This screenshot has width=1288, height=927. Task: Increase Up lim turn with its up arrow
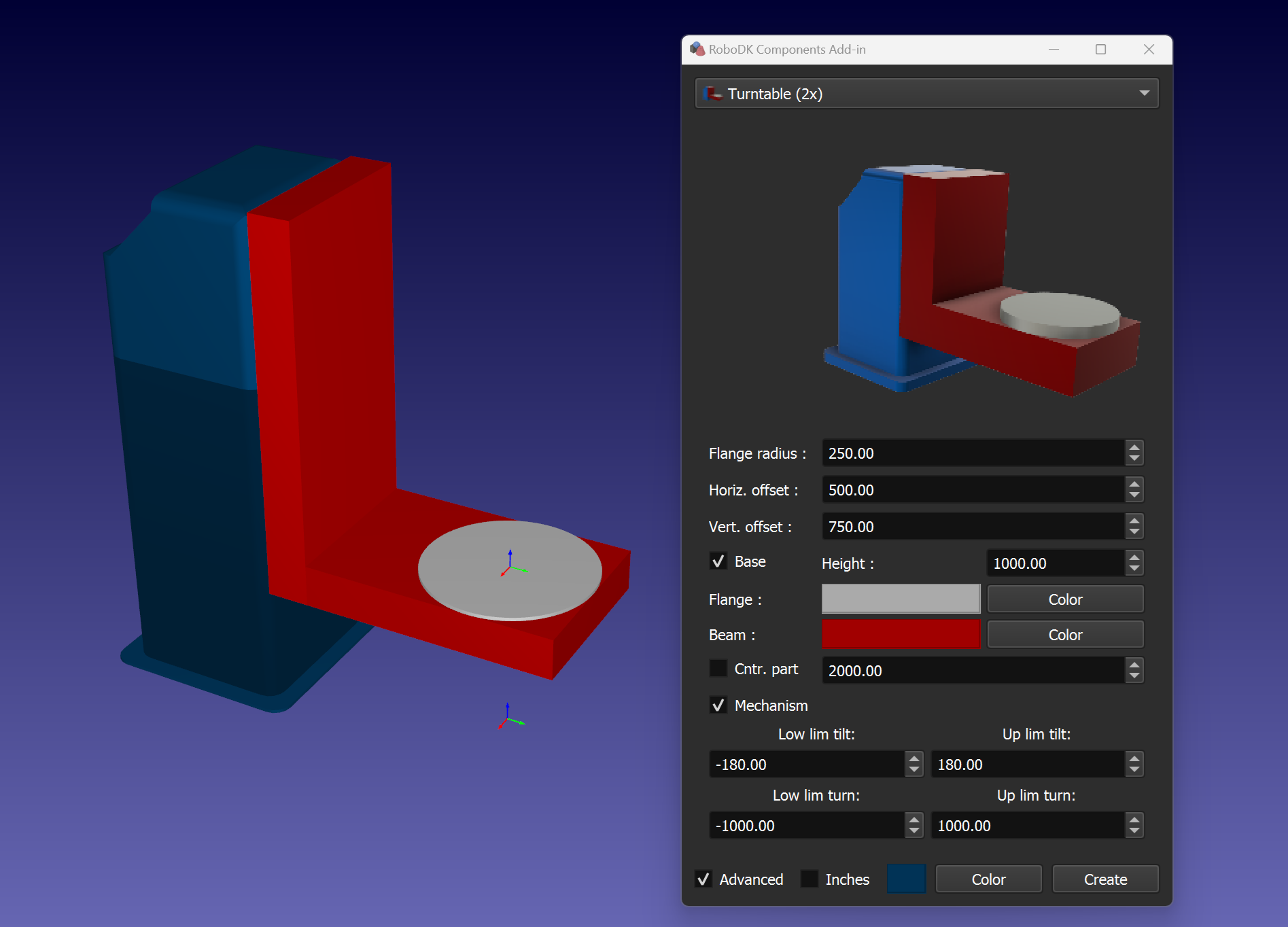(1134, 821)
